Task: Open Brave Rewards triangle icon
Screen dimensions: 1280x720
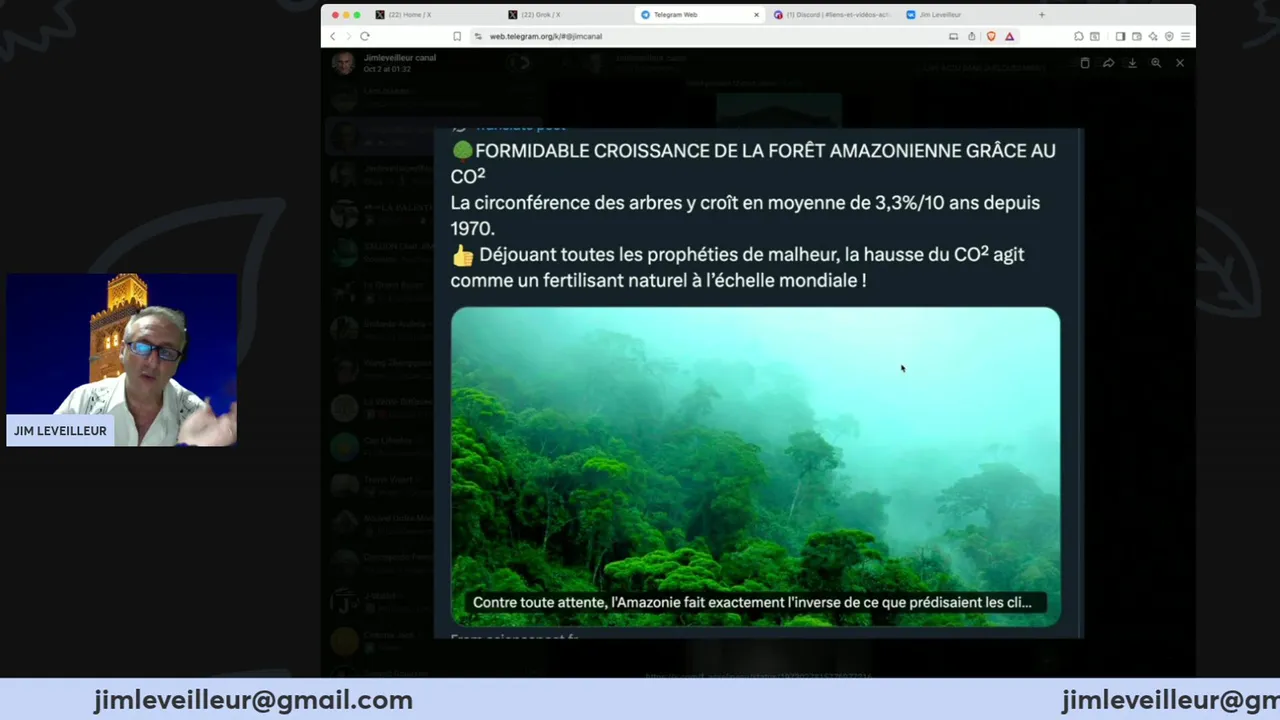Action: click(1009, 36)
